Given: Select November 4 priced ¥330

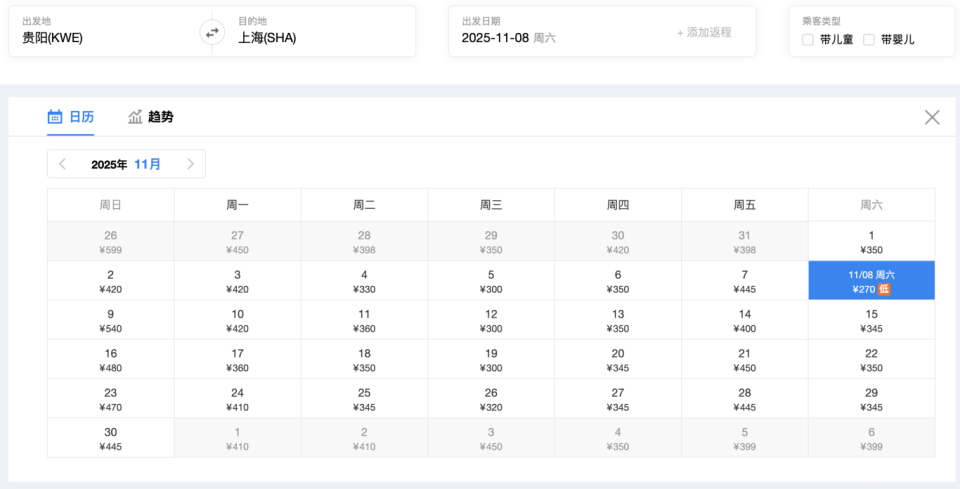Looking at the screenshot, I should pos(364,281).
